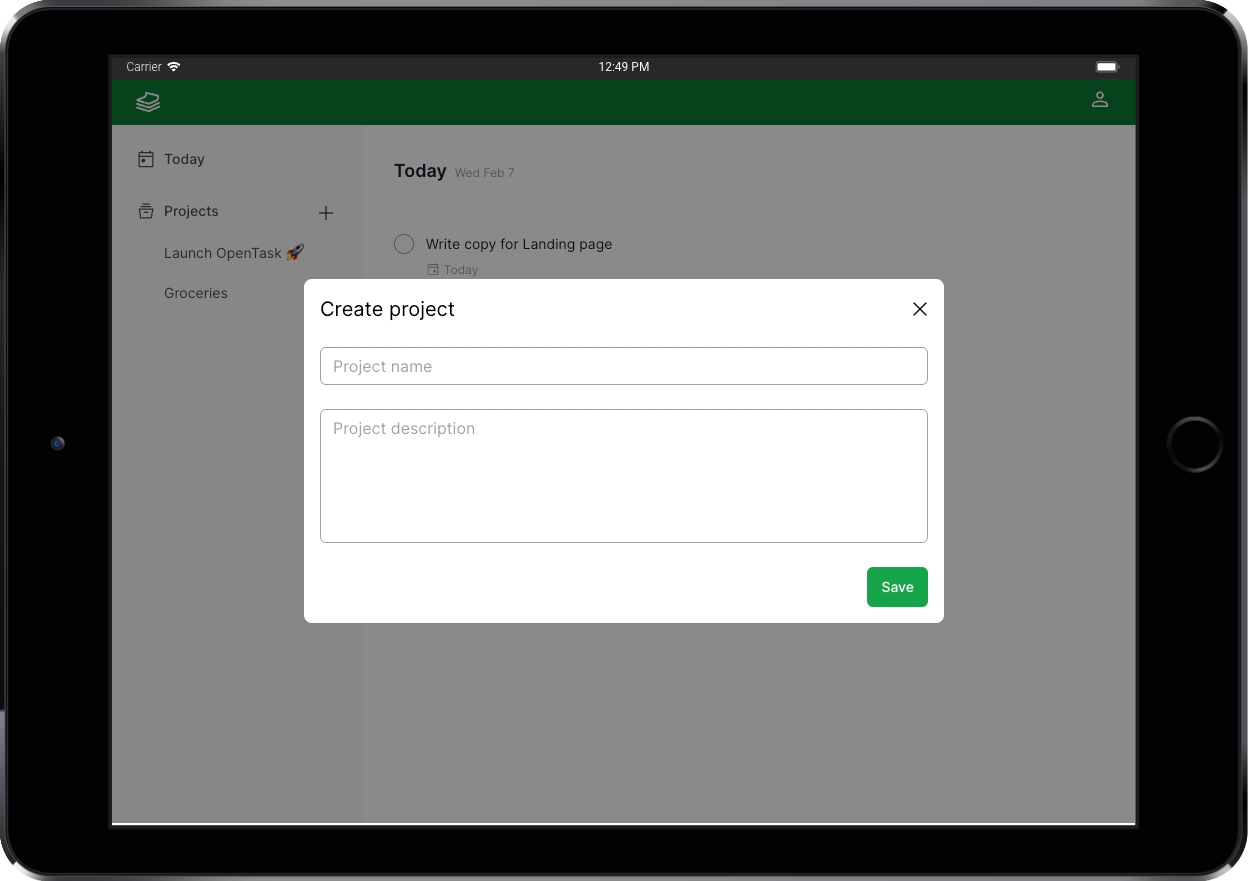Select Projects in the sidebar

[191, 211]
